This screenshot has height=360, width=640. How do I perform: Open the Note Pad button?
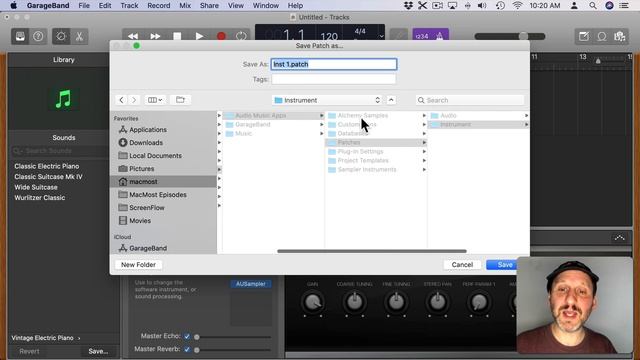coord(584,36)
